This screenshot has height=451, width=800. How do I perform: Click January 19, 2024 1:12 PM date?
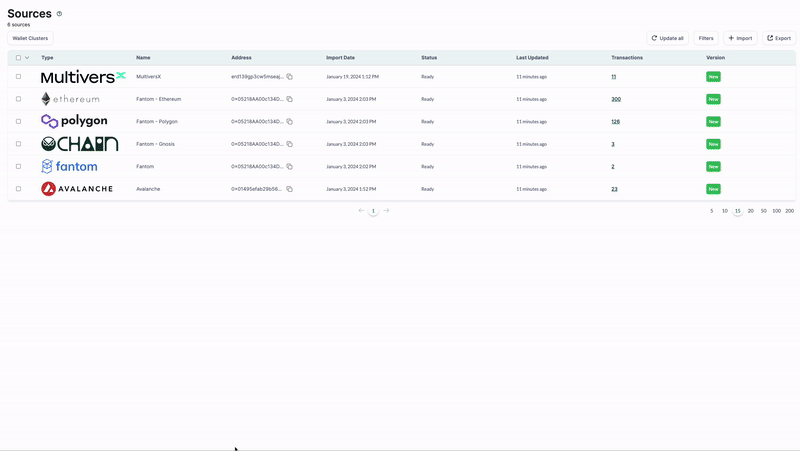tap(352, 77)
